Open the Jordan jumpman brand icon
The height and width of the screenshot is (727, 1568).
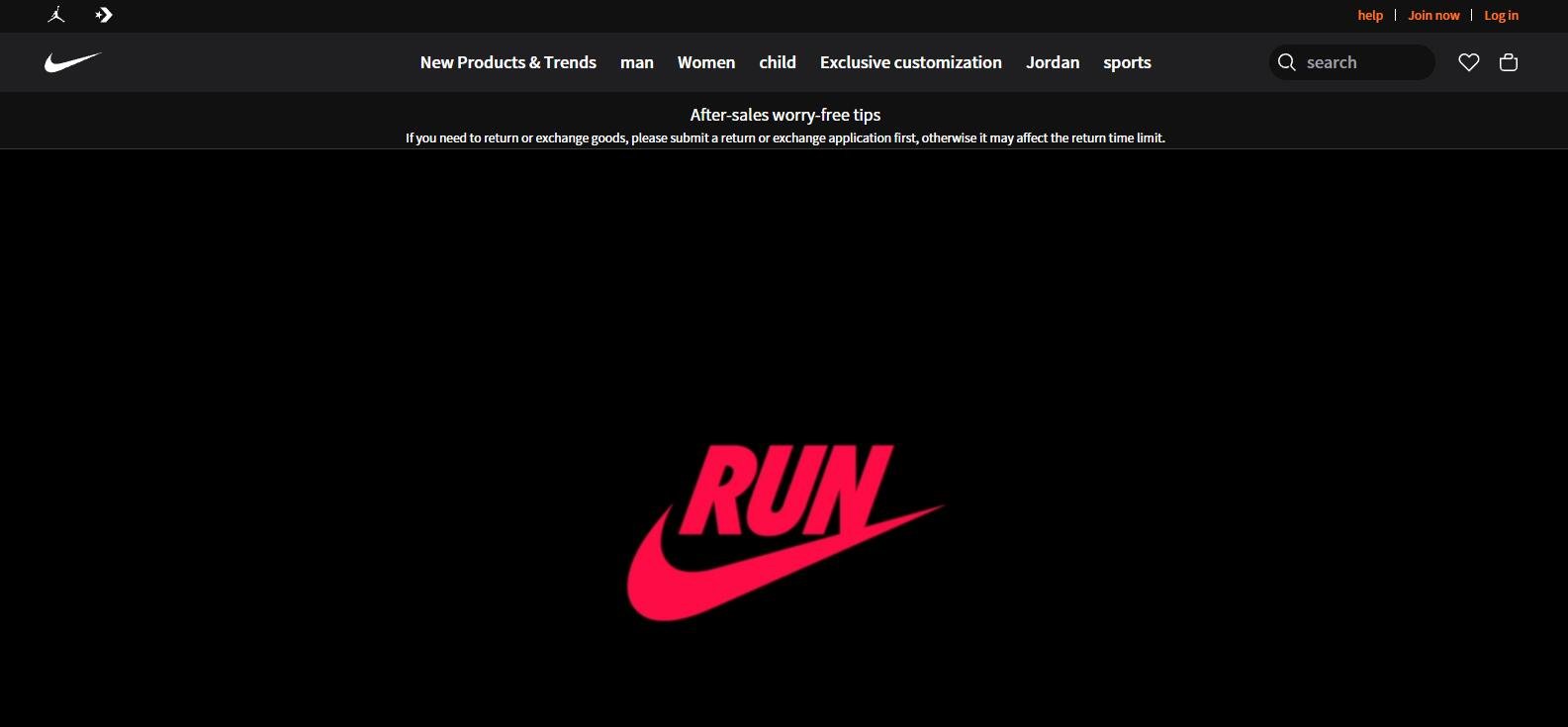(x=56, y=15)
